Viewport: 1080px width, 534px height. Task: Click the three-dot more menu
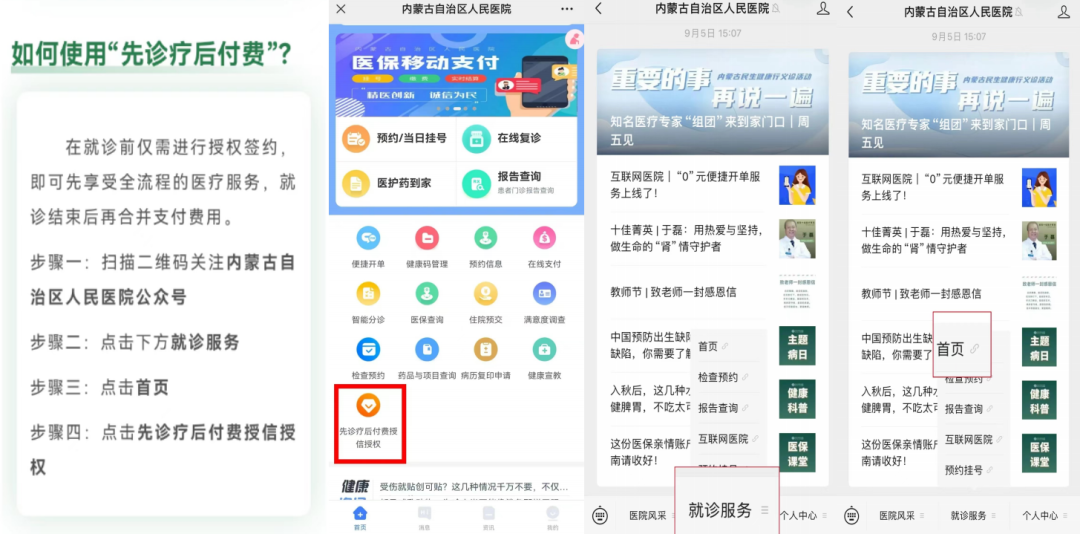(567, 9)
